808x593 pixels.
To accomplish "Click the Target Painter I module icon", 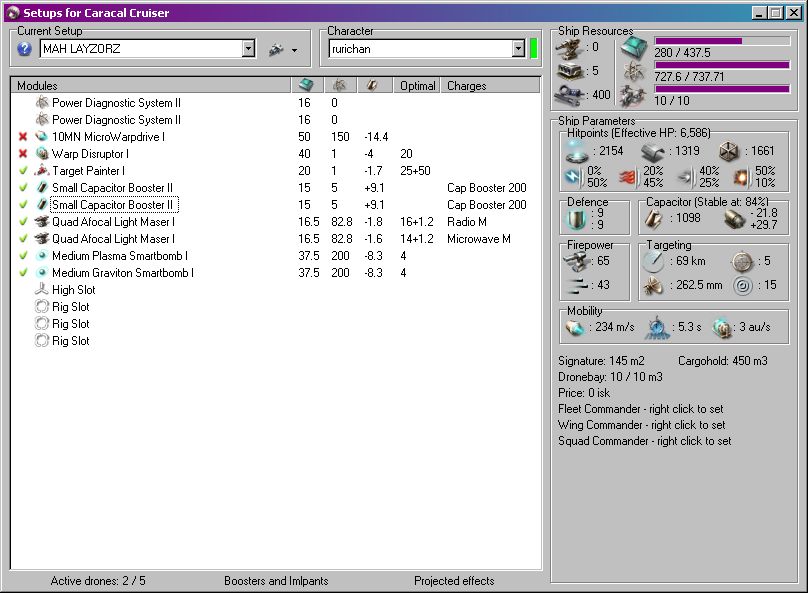I will point(42,171).
